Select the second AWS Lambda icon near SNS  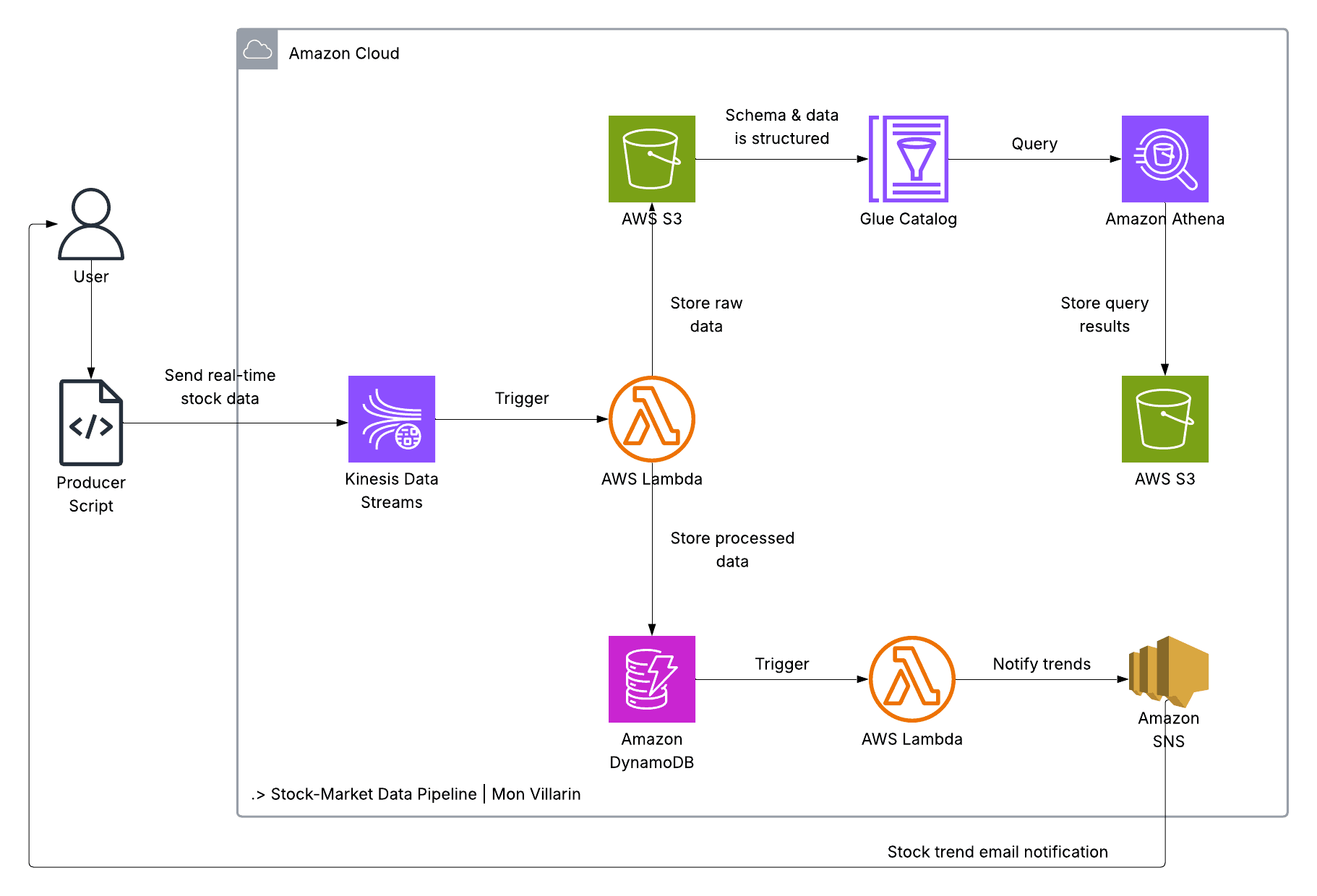911,679
